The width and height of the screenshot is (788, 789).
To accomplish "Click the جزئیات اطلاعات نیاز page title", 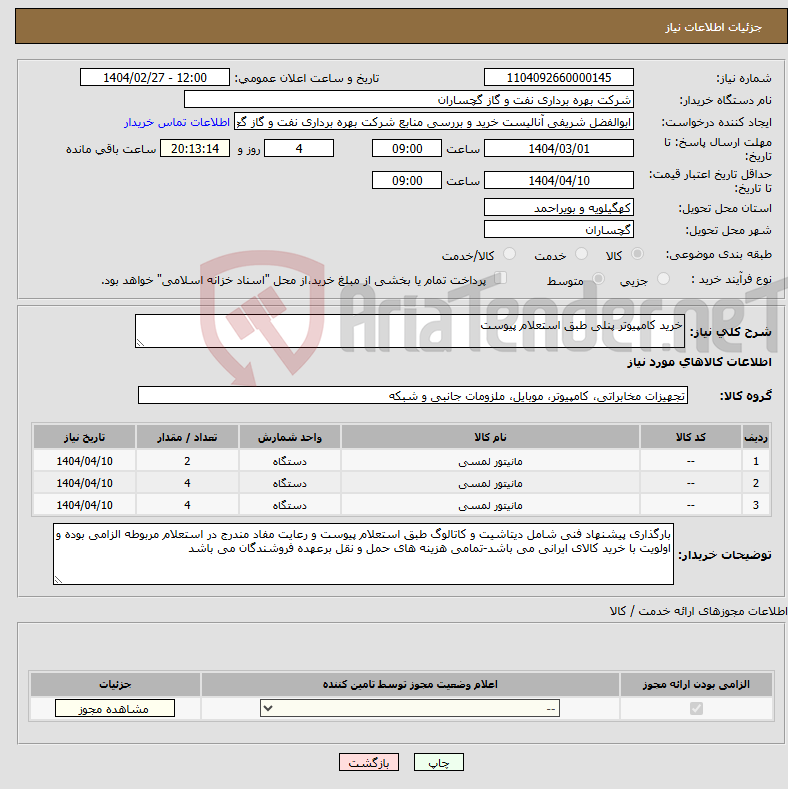I will pos(714,27).
